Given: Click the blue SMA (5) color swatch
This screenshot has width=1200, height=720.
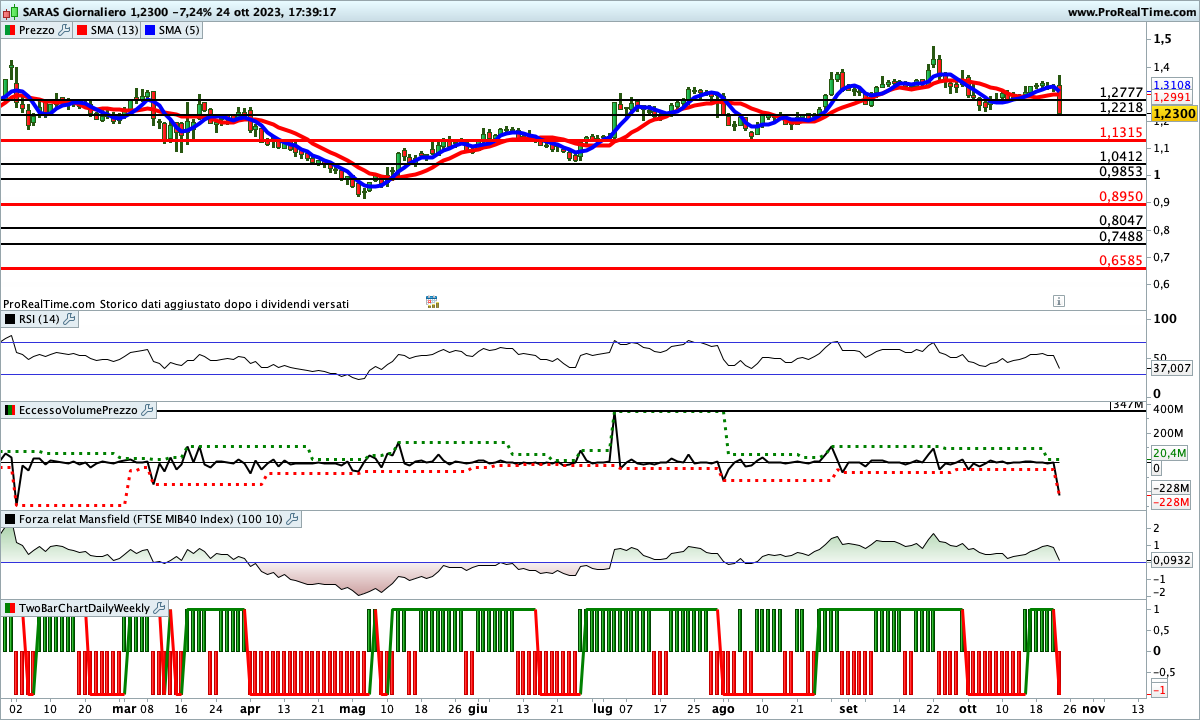Looking at the screenshot, I should click(x=149, y=31).
